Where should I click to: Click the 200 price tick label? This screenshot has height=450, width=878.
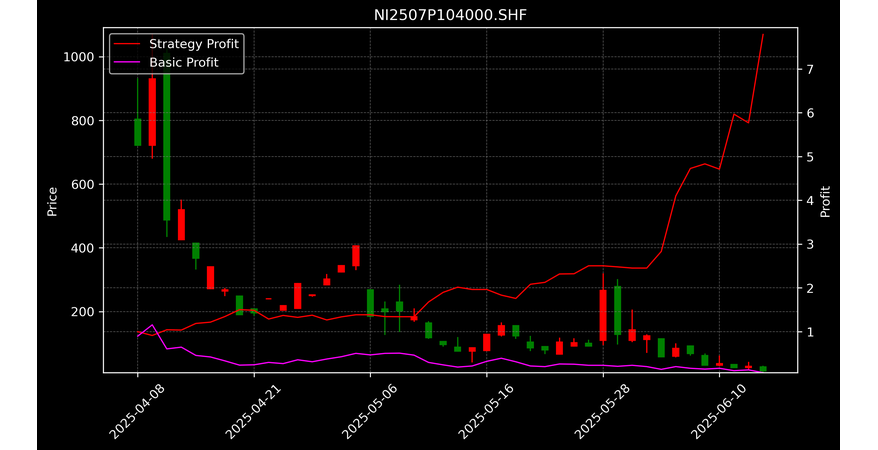[x=82, y=312]
